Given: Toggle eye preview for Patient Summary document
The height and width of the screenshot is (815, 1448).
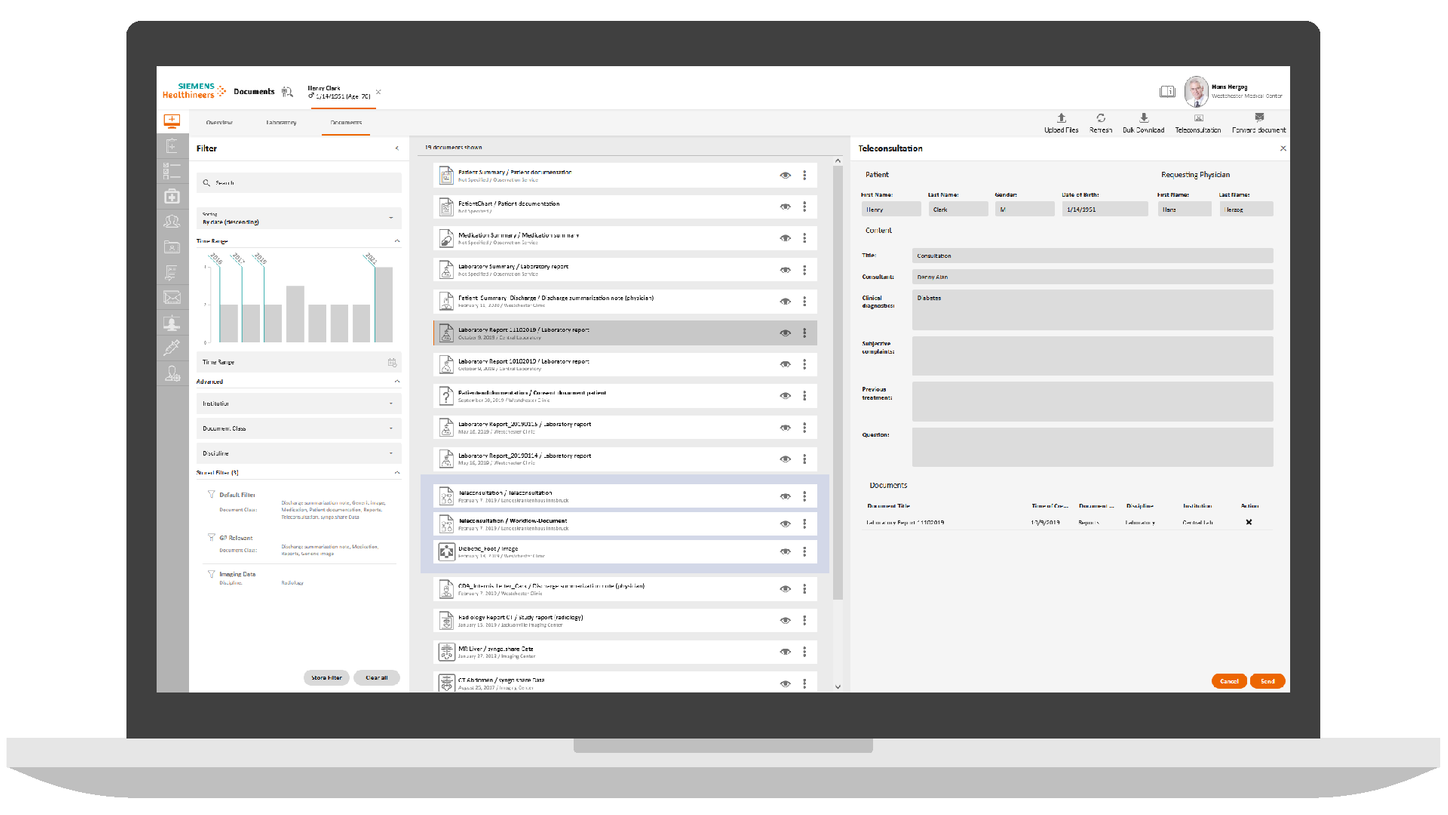Looking at the screenshot, I should tap(785, 175).
